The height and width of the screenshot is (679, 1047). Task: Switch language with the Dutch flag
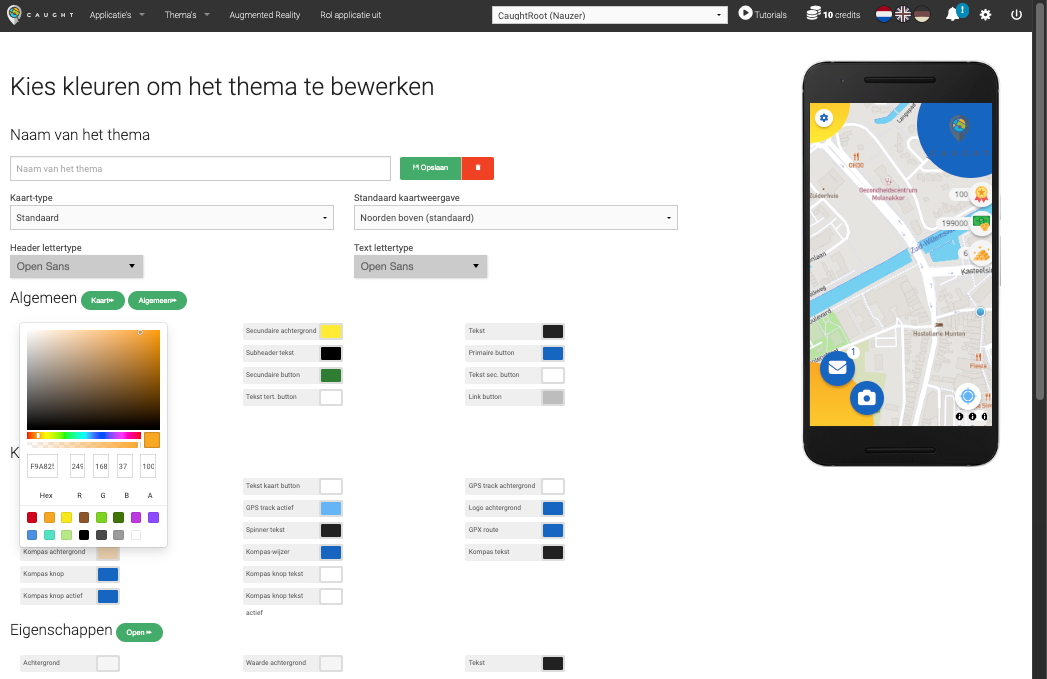[x=884, y=14]
